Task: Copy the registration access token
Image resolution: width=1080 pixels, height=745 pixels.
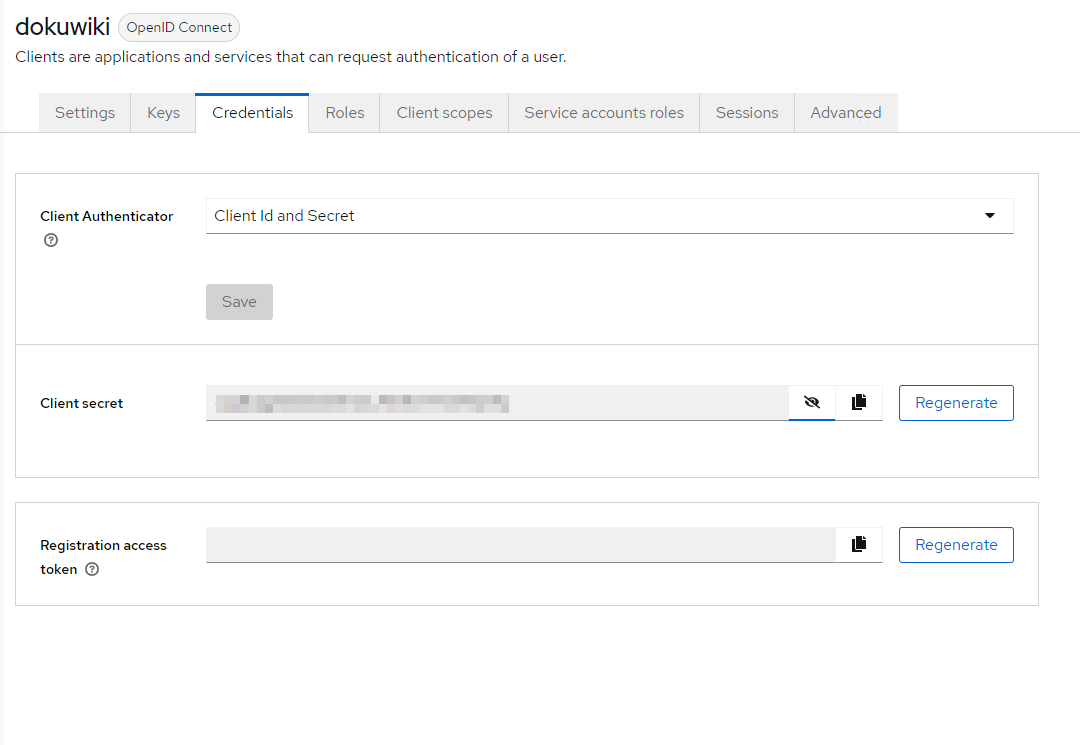Action: 859,545
